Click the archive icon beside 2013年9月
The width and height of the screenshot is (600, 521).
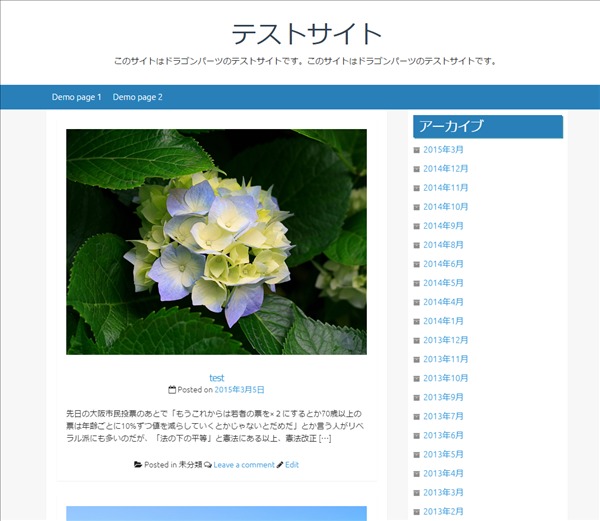click(x=417, y=398)
